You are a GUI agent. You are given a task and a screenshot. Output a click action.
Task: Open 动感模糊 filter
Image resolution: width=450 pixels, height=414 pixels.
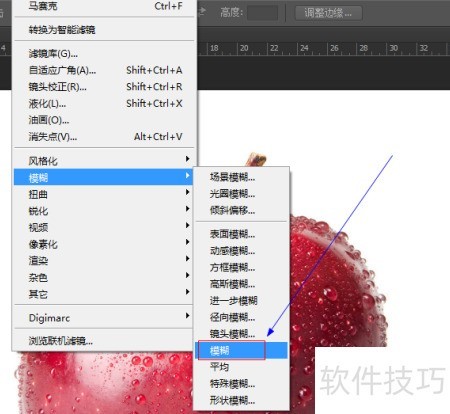tap(241, 251)
